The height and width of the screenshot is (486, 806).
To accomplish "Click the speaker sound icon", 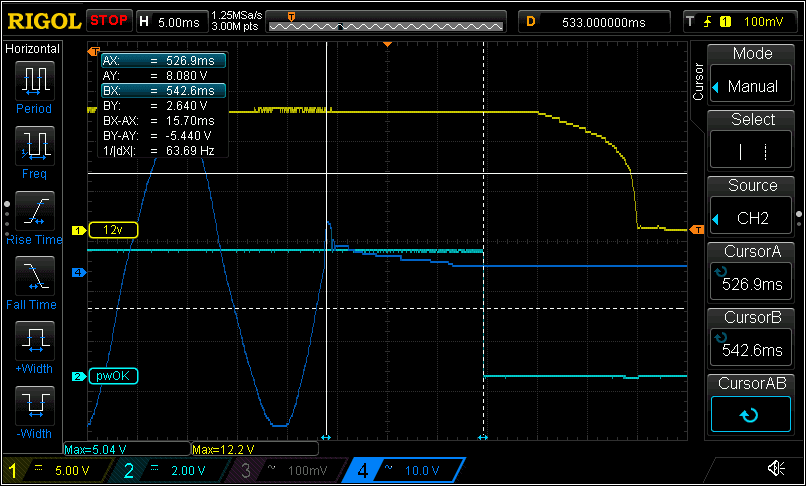I will 776,469.
